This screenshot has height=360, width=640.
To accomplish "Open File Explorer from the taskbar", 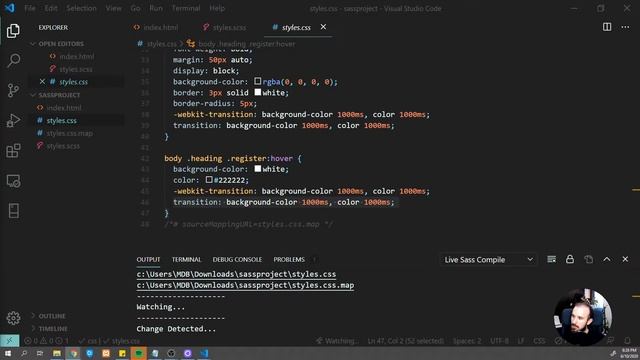I will pyautogui.click(x=57, y=353).
